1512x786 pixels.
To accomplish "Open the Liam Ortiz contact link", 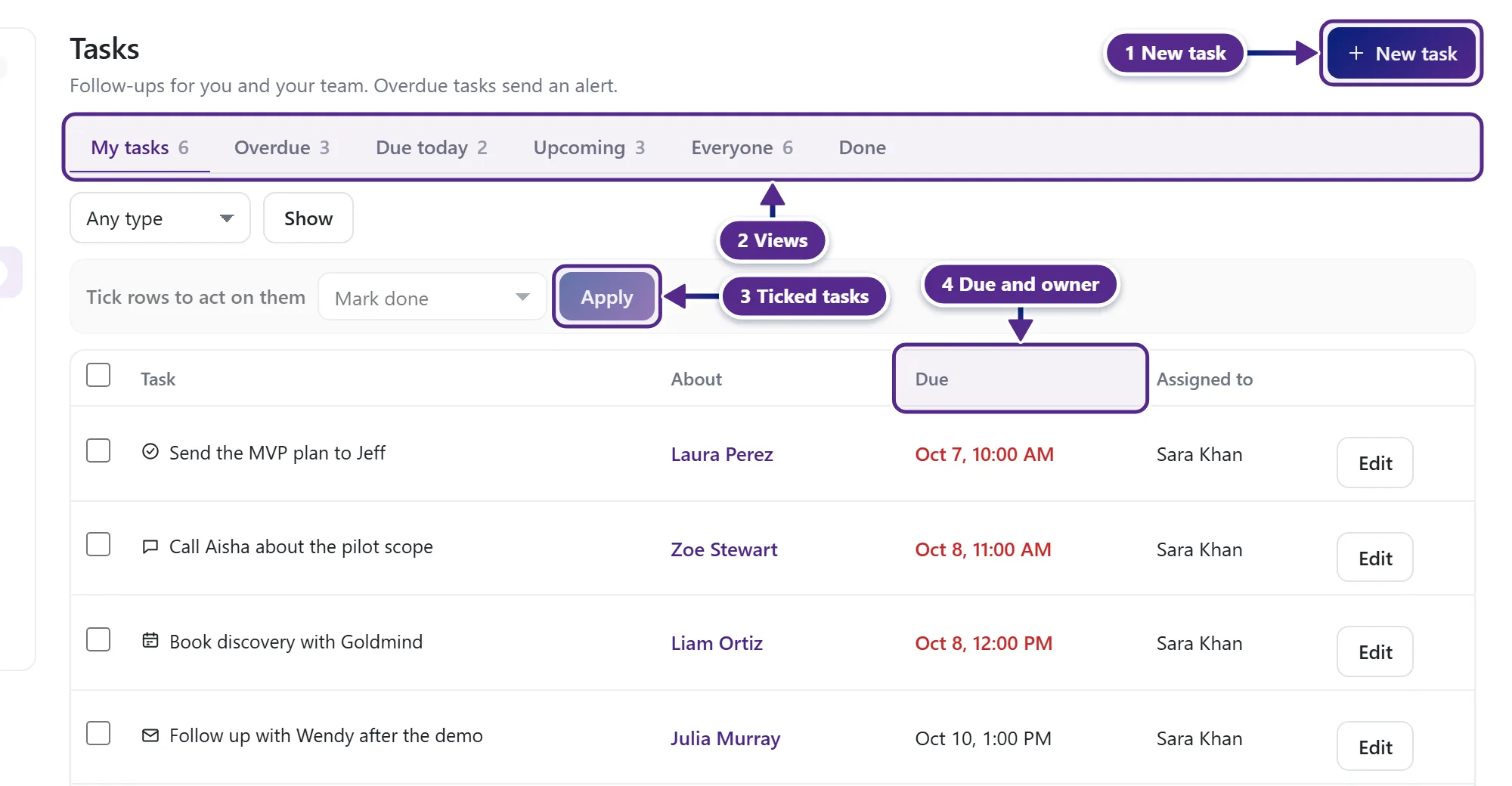I will pos(717,643).
